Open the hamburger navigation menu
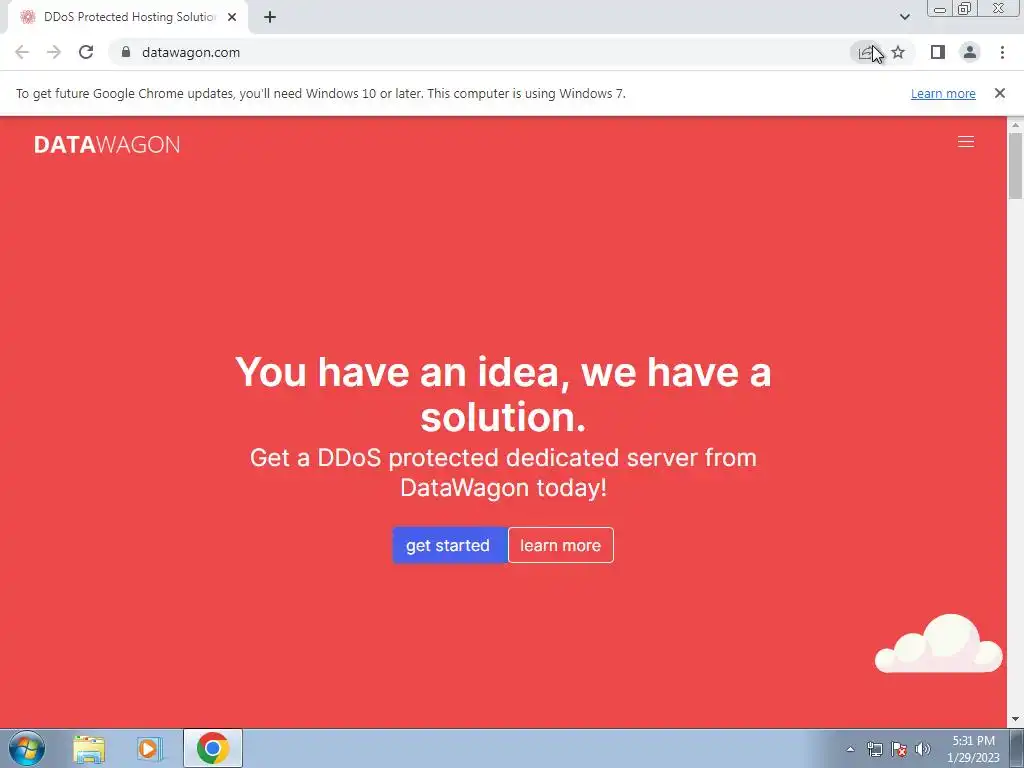This screenshot has height=768, width=1024. pos(965,142)
